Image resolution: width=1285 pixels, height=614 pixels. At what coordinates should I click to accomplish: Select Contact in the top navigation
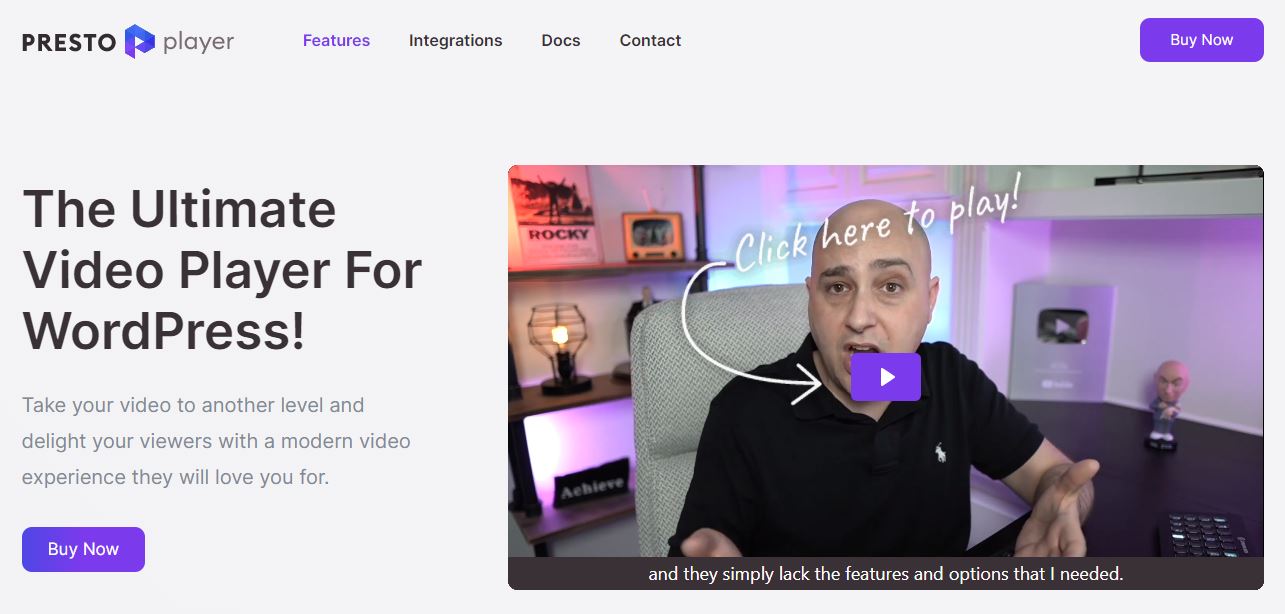coord(650,41)
